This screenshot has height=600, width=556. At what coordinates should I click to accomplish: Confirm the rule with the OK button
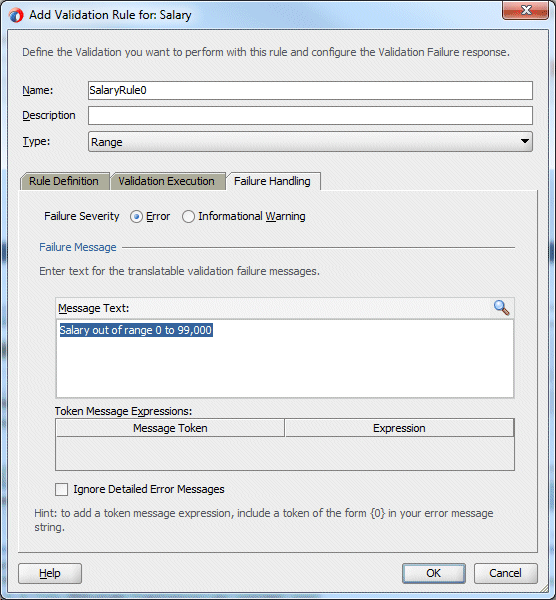(434, 573)
